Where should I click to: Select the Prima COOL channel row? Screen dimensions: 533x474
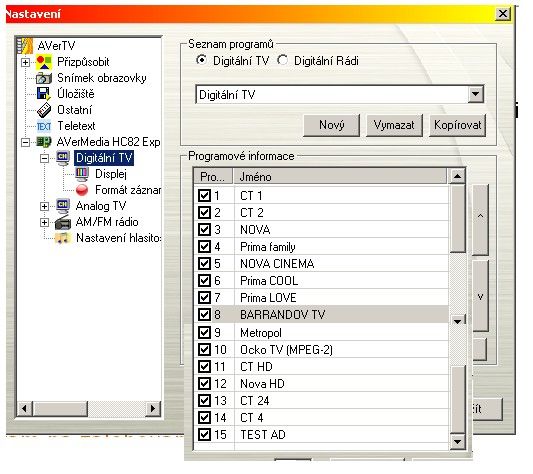click(x=322, y=281)
